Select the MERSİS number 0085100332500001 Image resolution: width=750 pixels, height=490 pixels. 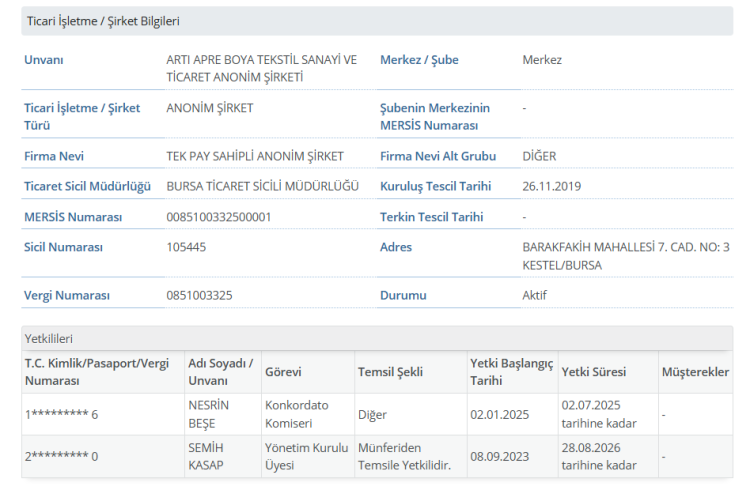click(x=218, y=217)
